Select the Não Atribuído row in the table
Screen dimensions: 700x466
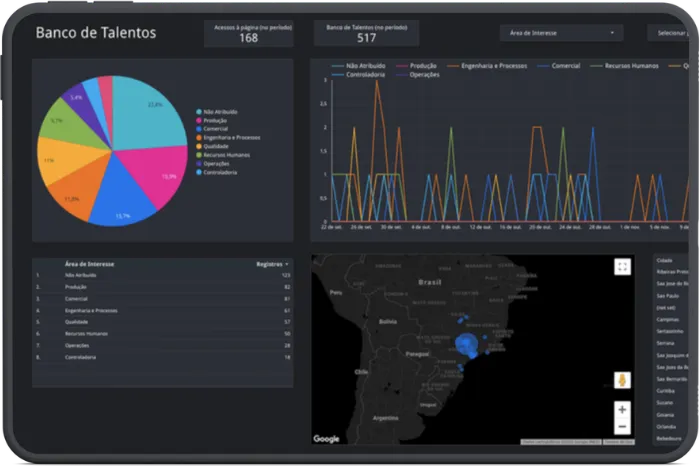tap(162, 275)
